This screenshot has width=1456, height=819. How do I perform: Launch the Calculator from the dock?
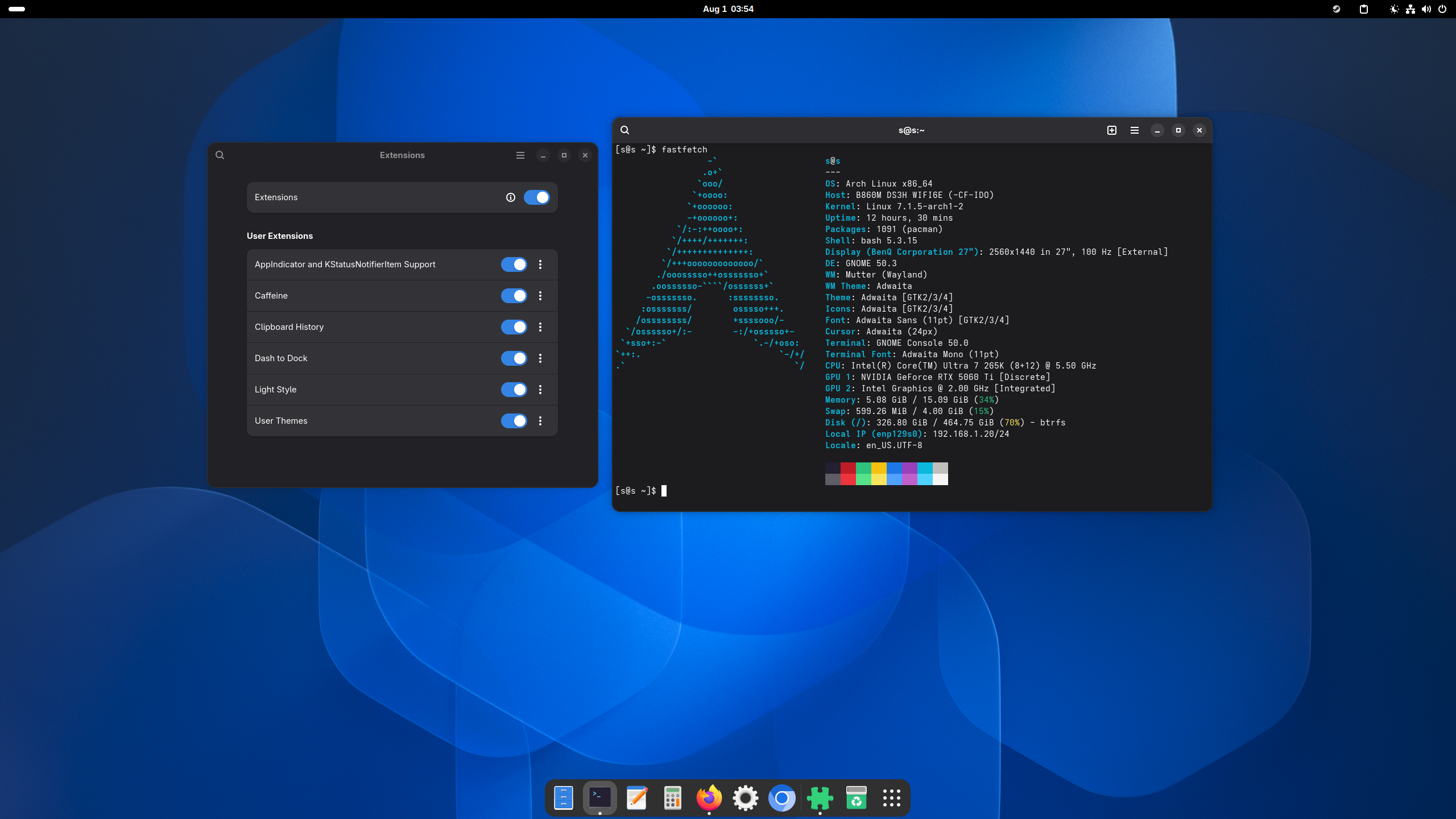point(673,798)
